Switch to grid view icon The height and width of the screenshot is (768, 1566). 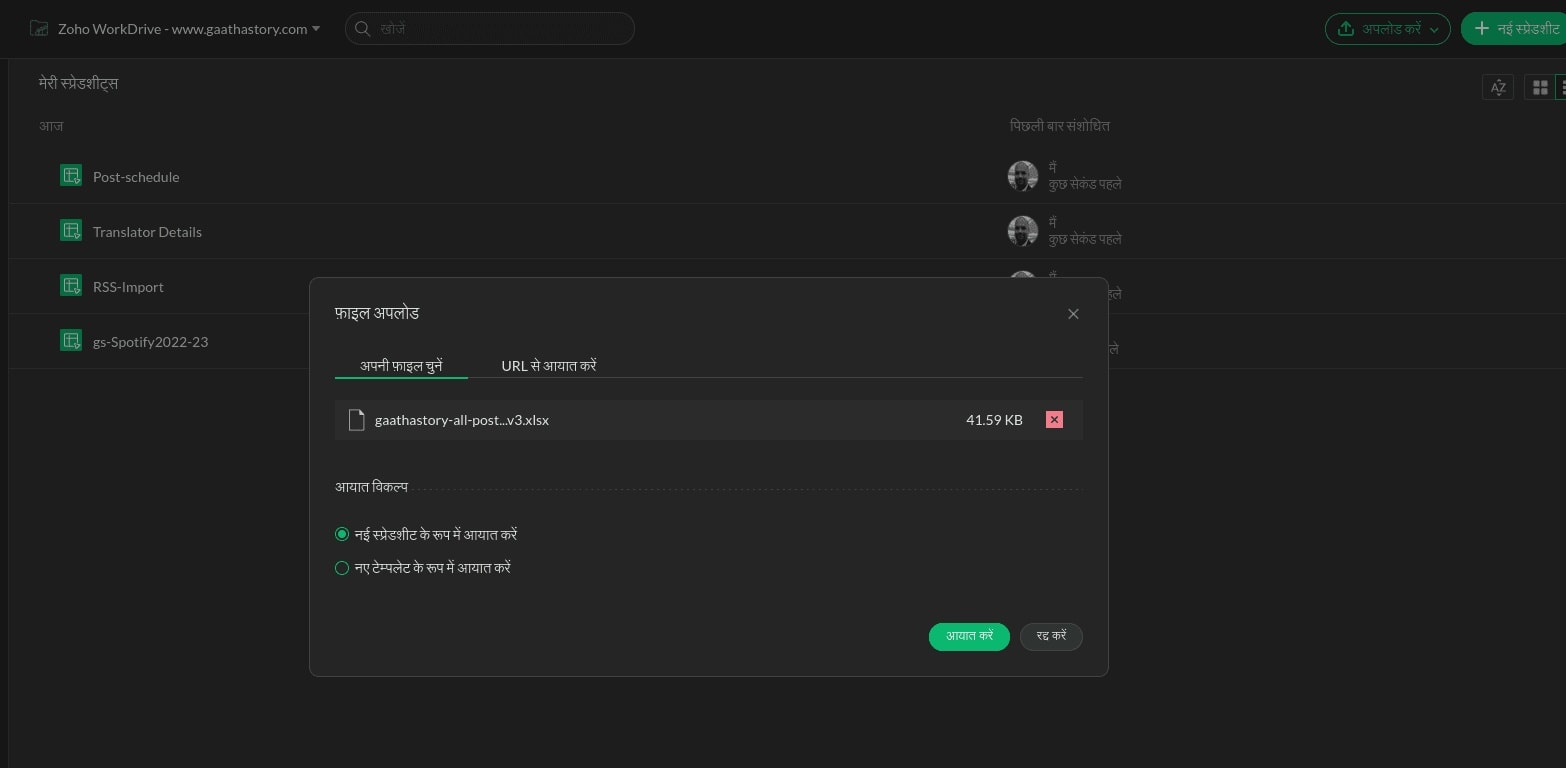[x=1540, y=88]
